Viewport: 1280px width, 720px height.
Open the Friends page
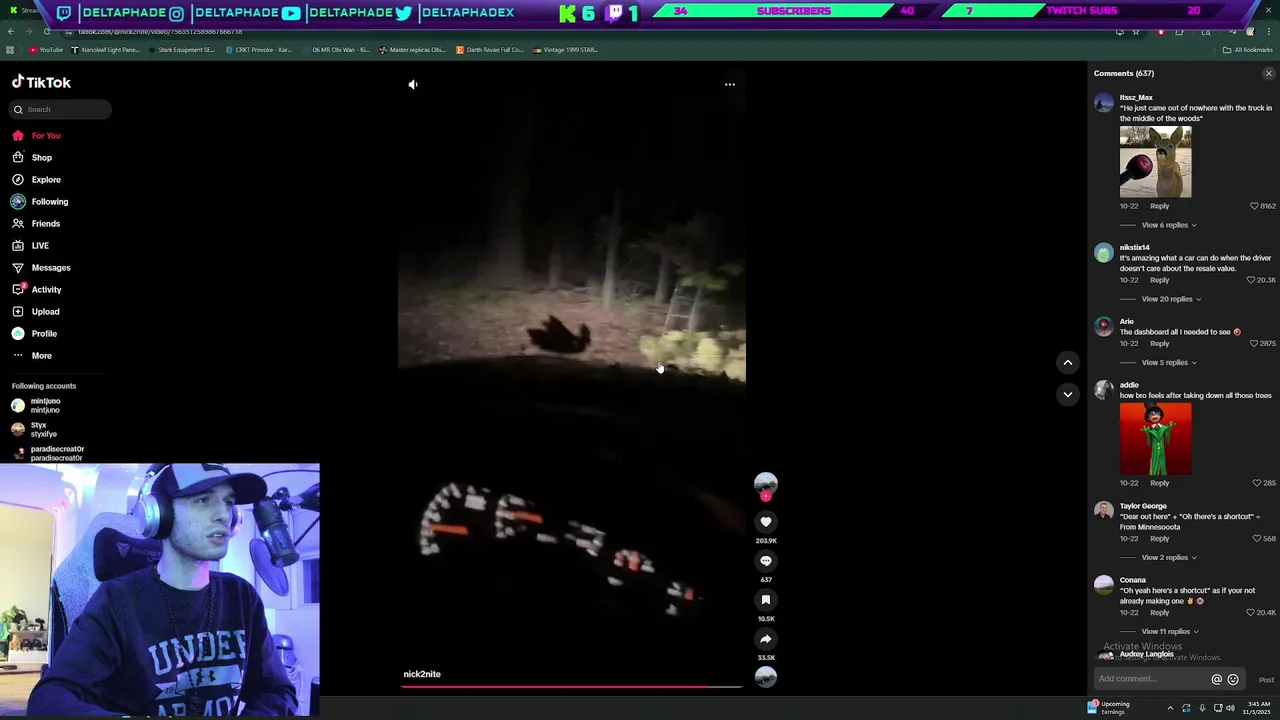[36, 223]
